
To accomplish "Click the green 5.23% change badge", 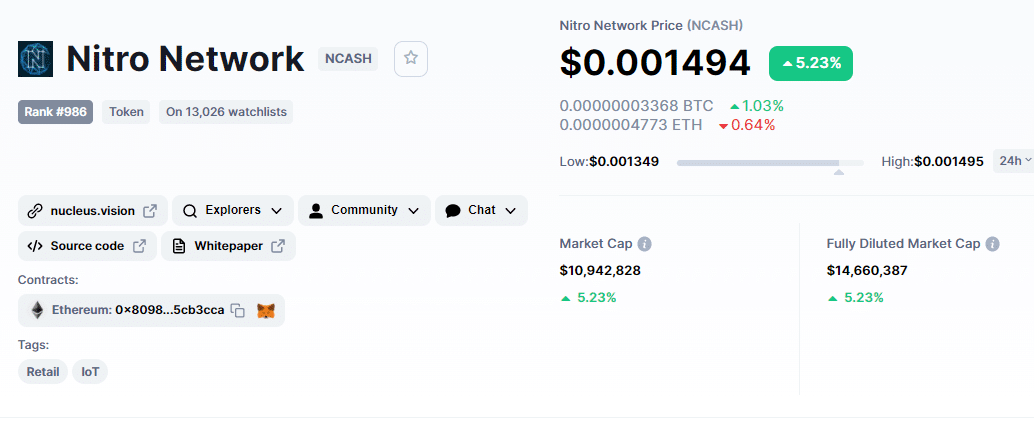I will (810, 63).
